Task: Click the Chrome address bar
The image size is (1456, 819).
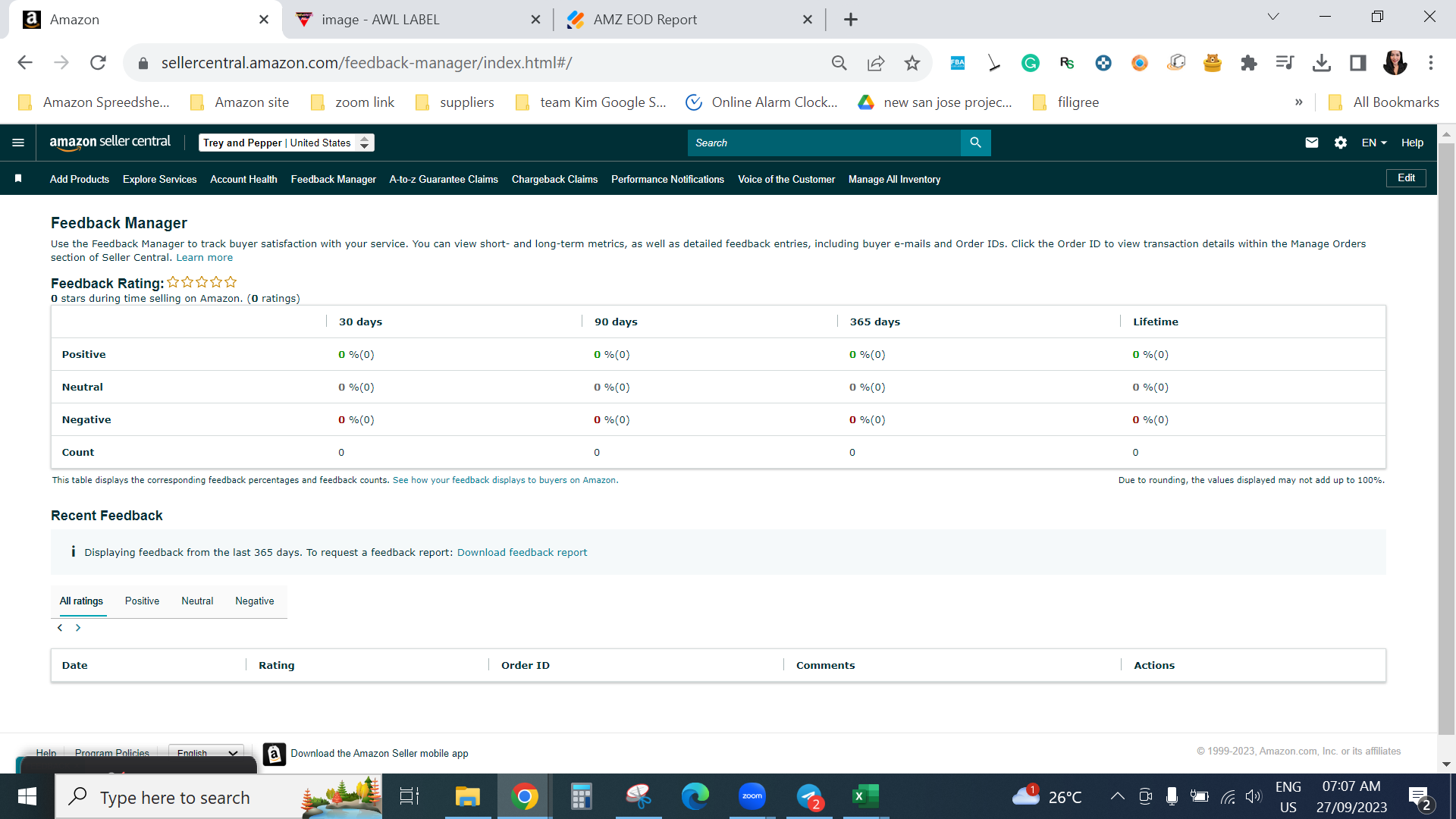Action: point(485,63)
